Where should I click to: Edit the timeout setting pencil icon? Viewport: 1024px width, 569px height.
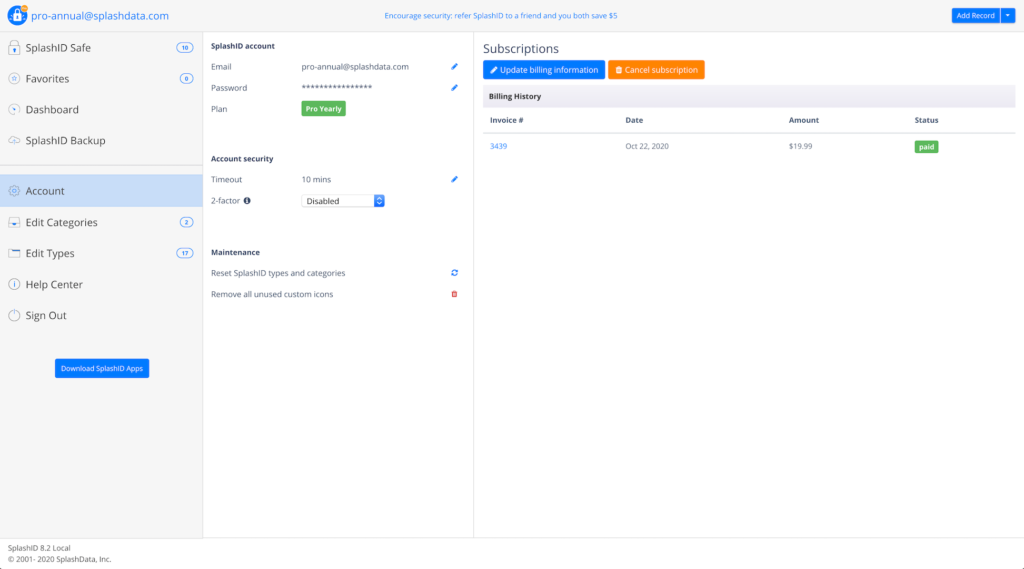[x=454, y=180]
